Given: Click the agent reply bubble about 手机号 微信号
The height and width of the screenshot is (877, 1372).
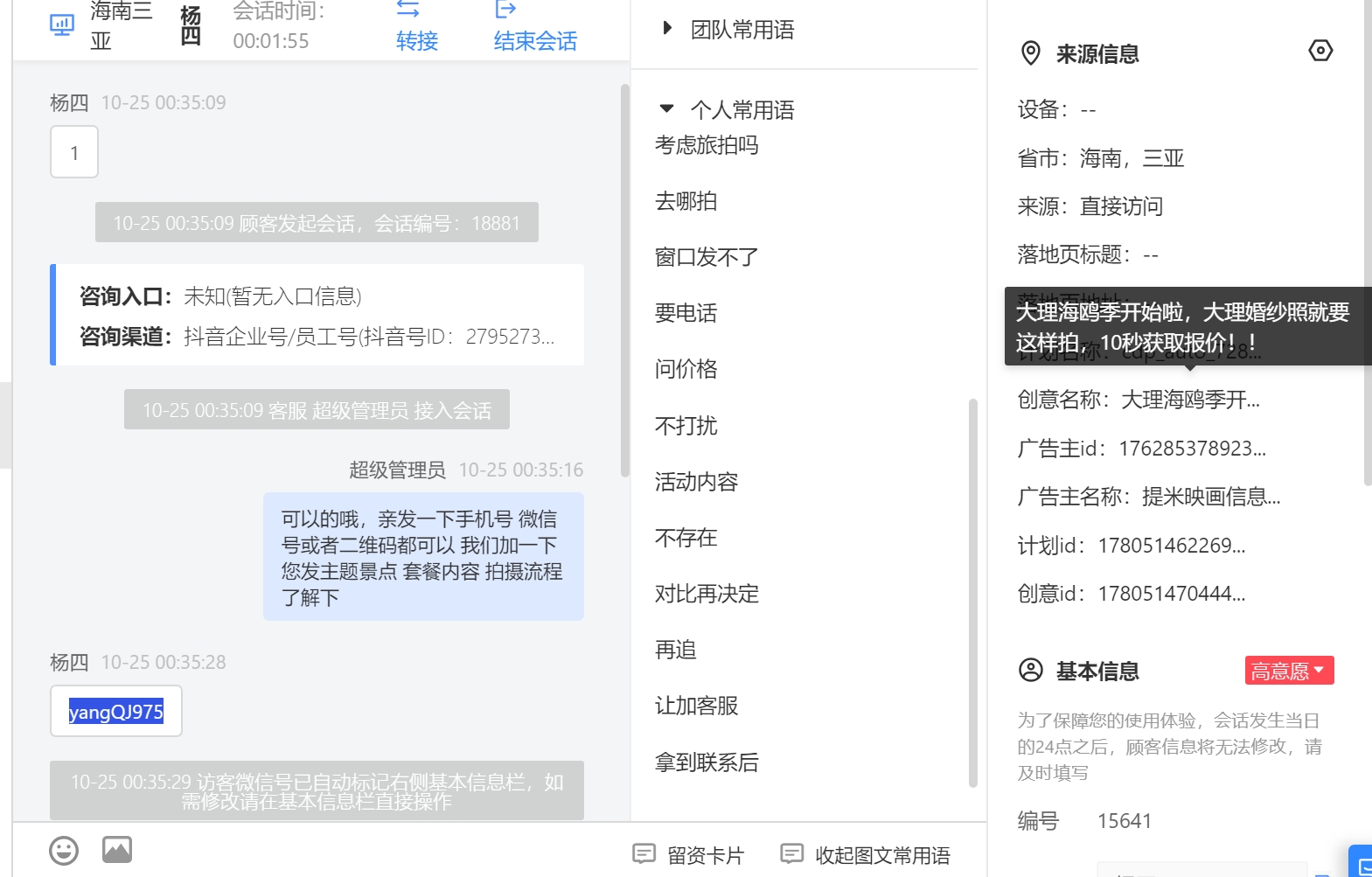Looking at the screenshot, I should [423, 557].
